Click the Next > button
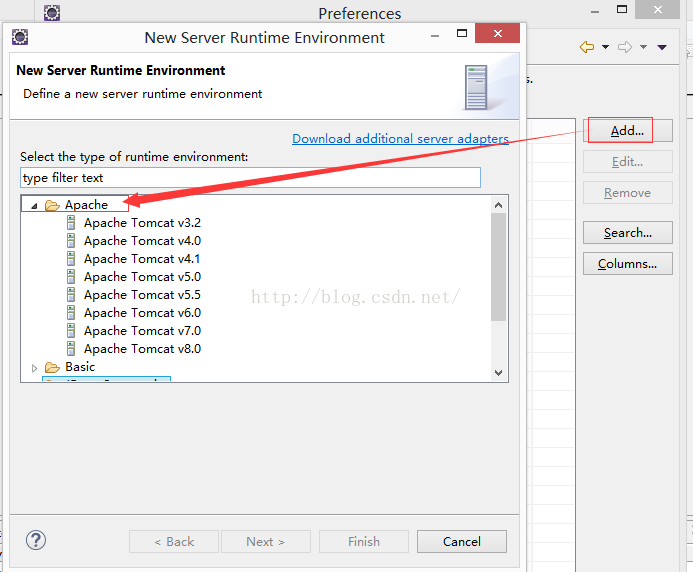Viewport: 693px width, 572px height. (x=266, y=541)
